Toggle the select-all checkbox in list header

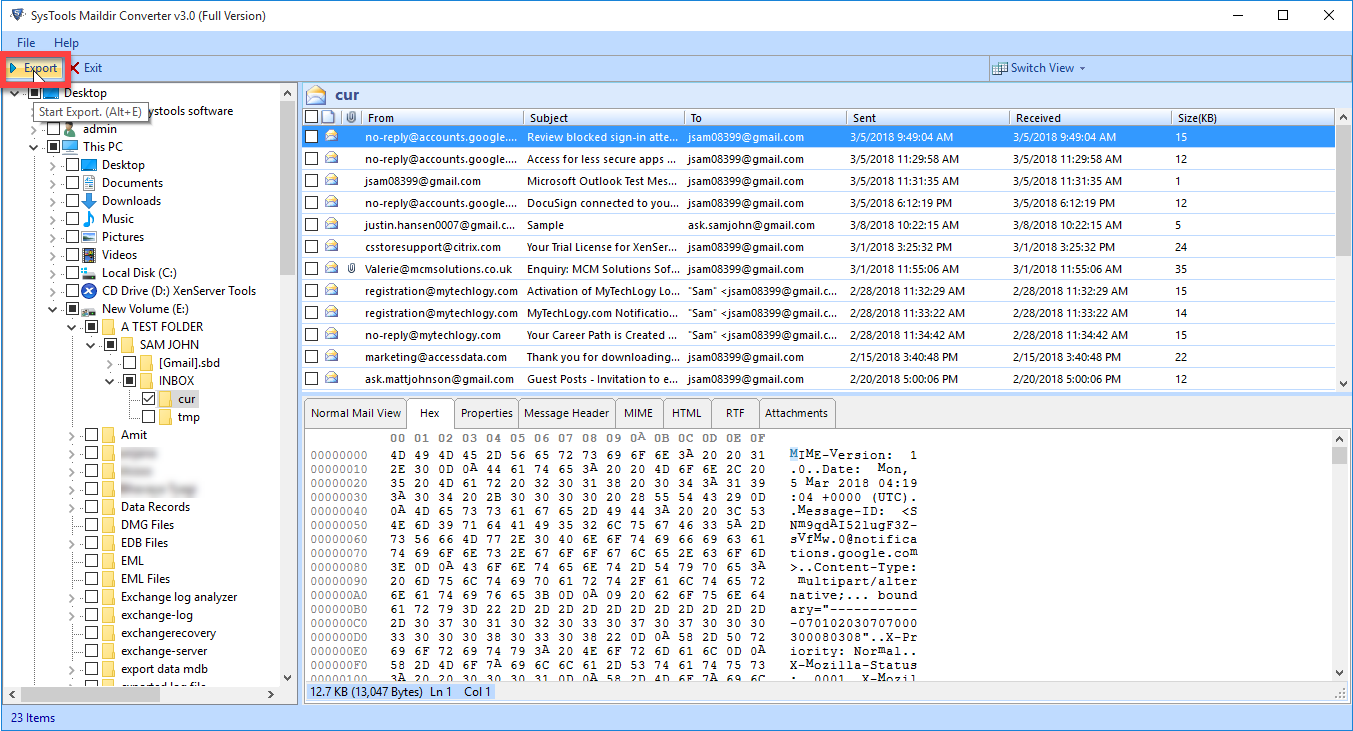(x=312, y=118)
